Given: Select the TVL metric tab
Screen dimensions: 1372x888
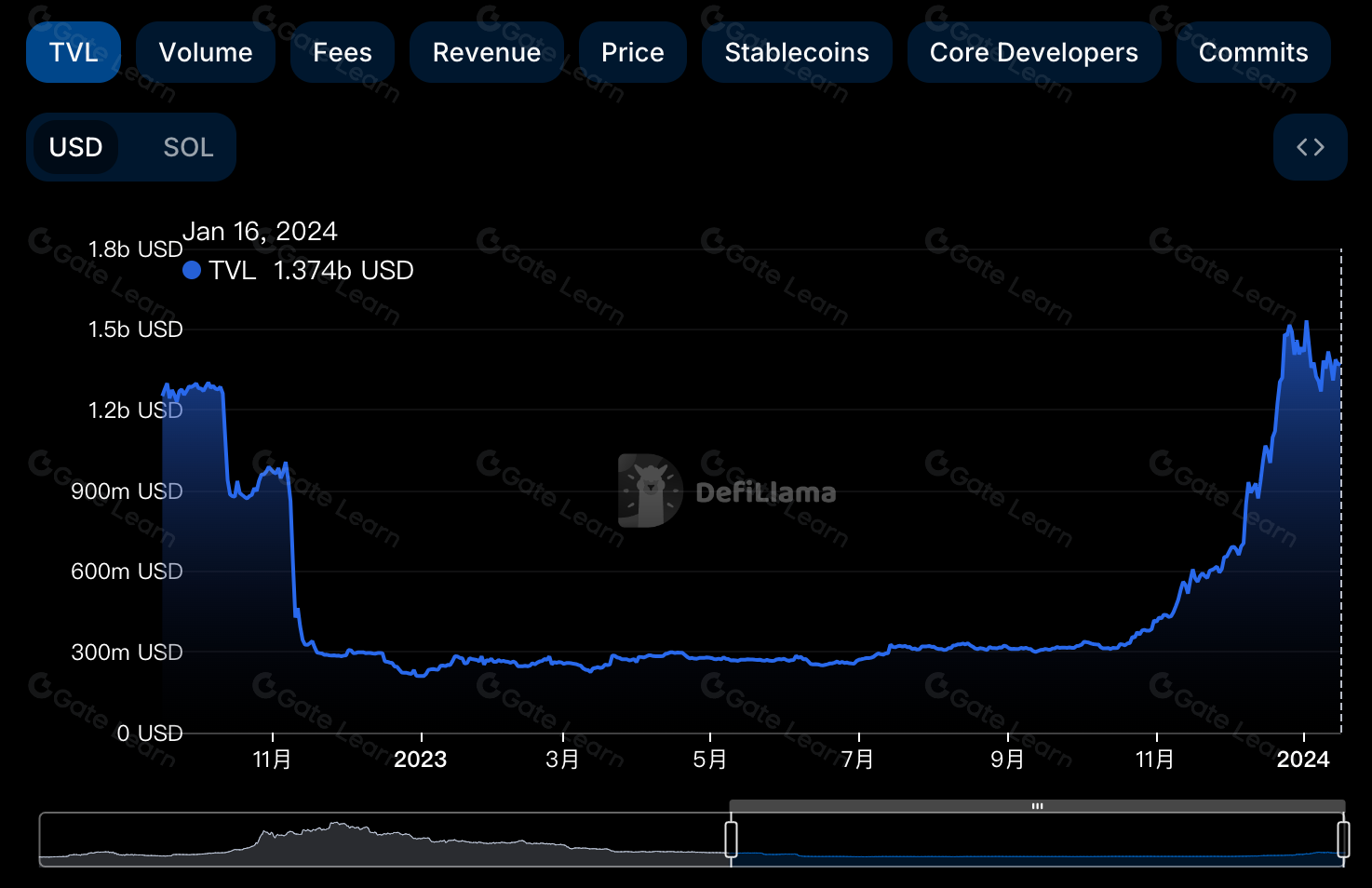Looking at the screenshot, I should pyautogui.click(x=74, y=52).
